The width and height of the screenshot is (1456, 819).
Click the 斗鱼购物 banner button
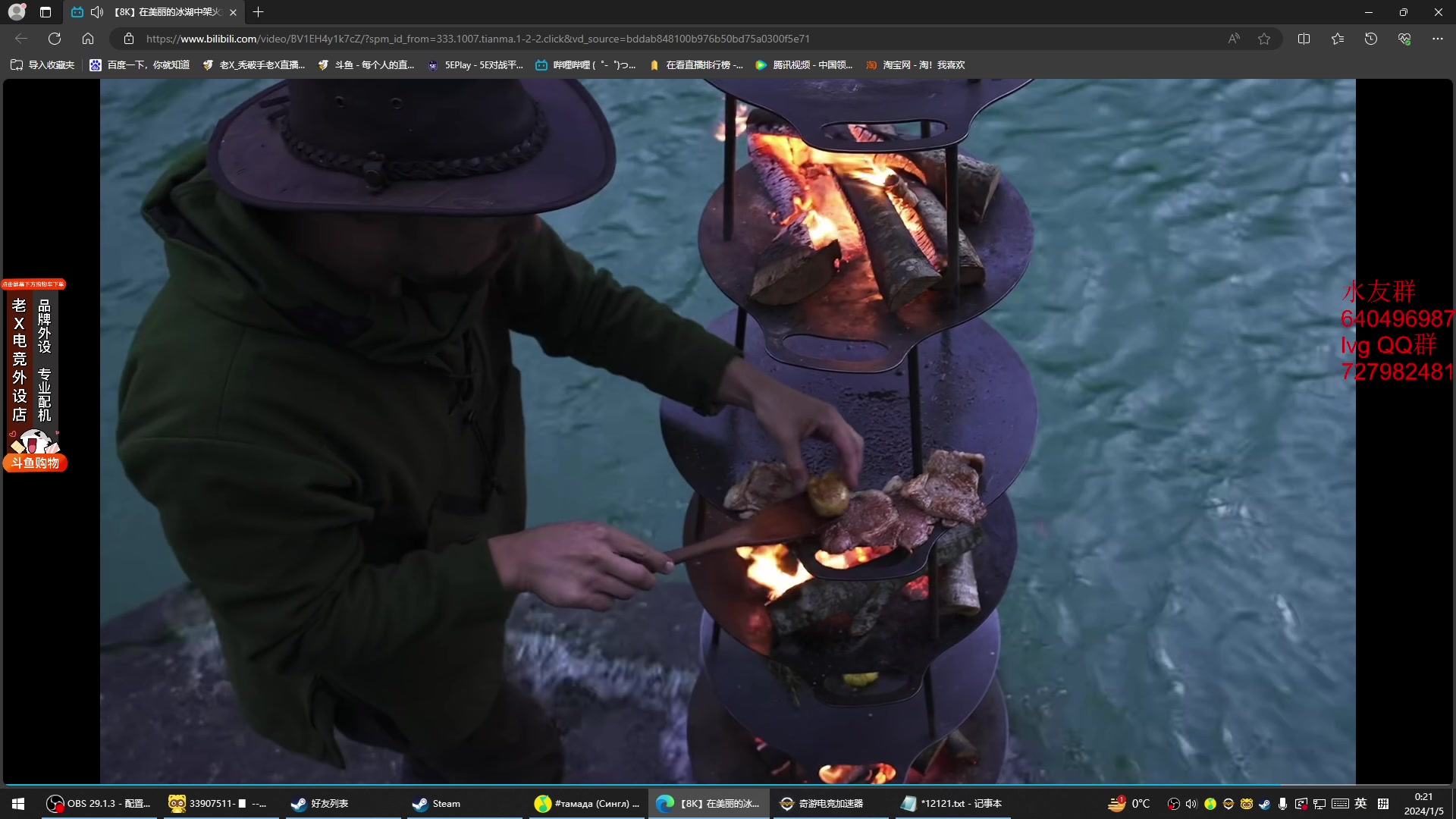(x=35, y=463)
